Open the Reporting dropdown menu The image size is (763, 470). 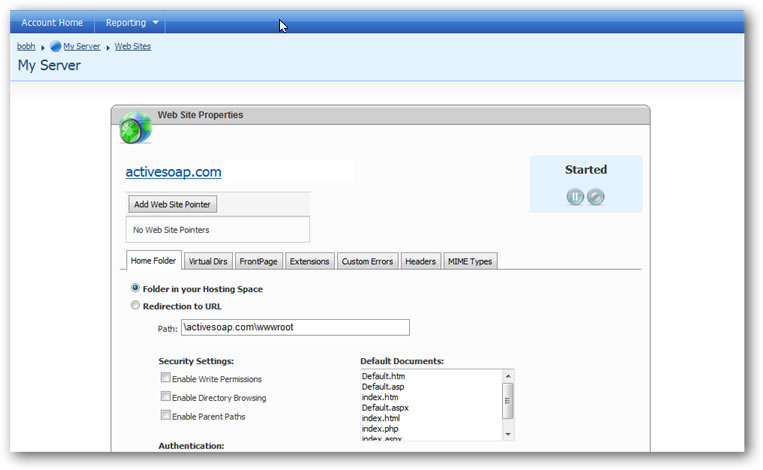132,22
